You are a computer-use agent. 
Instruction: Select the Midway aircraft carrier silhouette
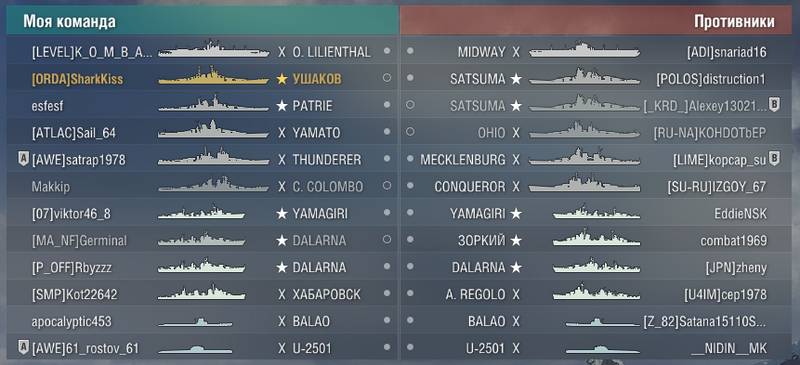[584, 50]
